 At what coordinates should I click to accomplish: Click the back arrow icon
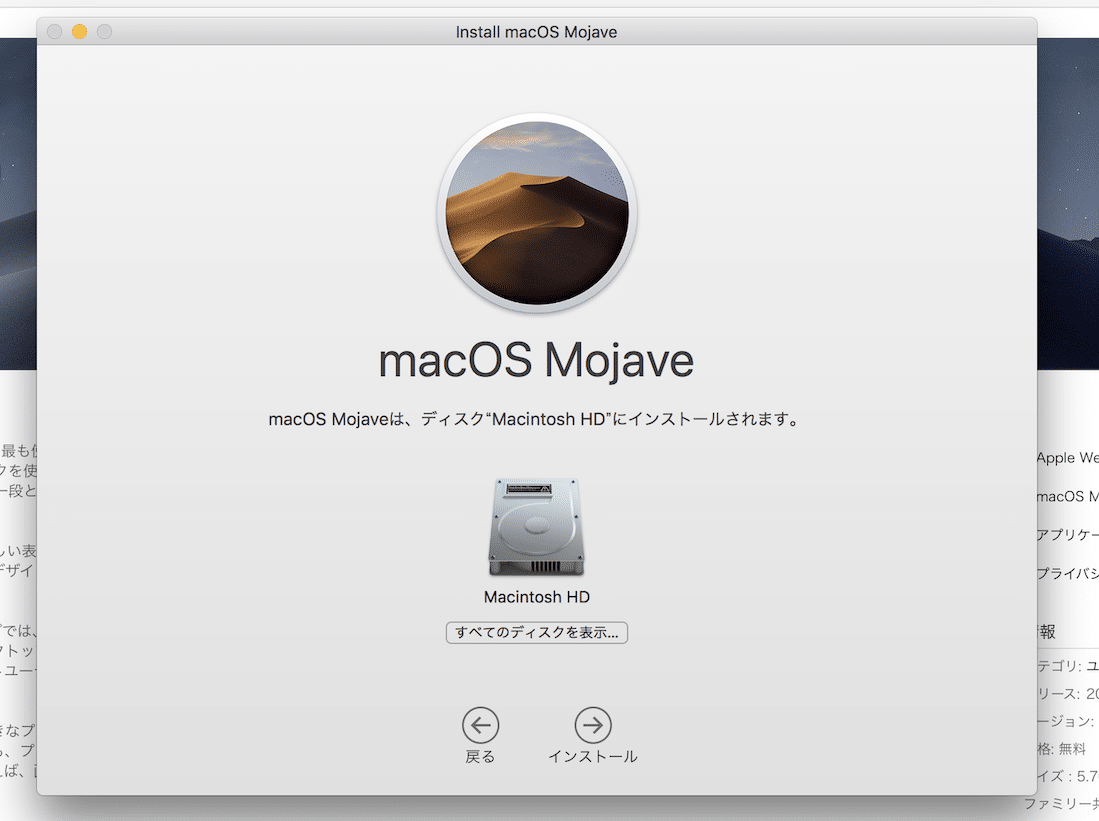tap(480, 725)
